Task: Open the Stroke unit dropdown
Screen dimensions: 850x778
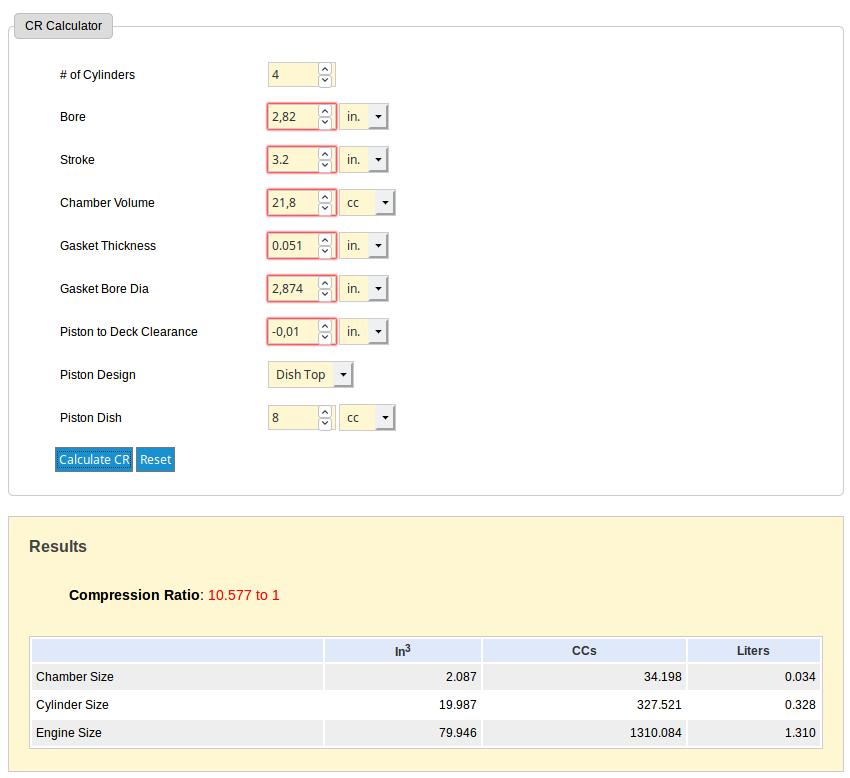Action: (364, 160)
